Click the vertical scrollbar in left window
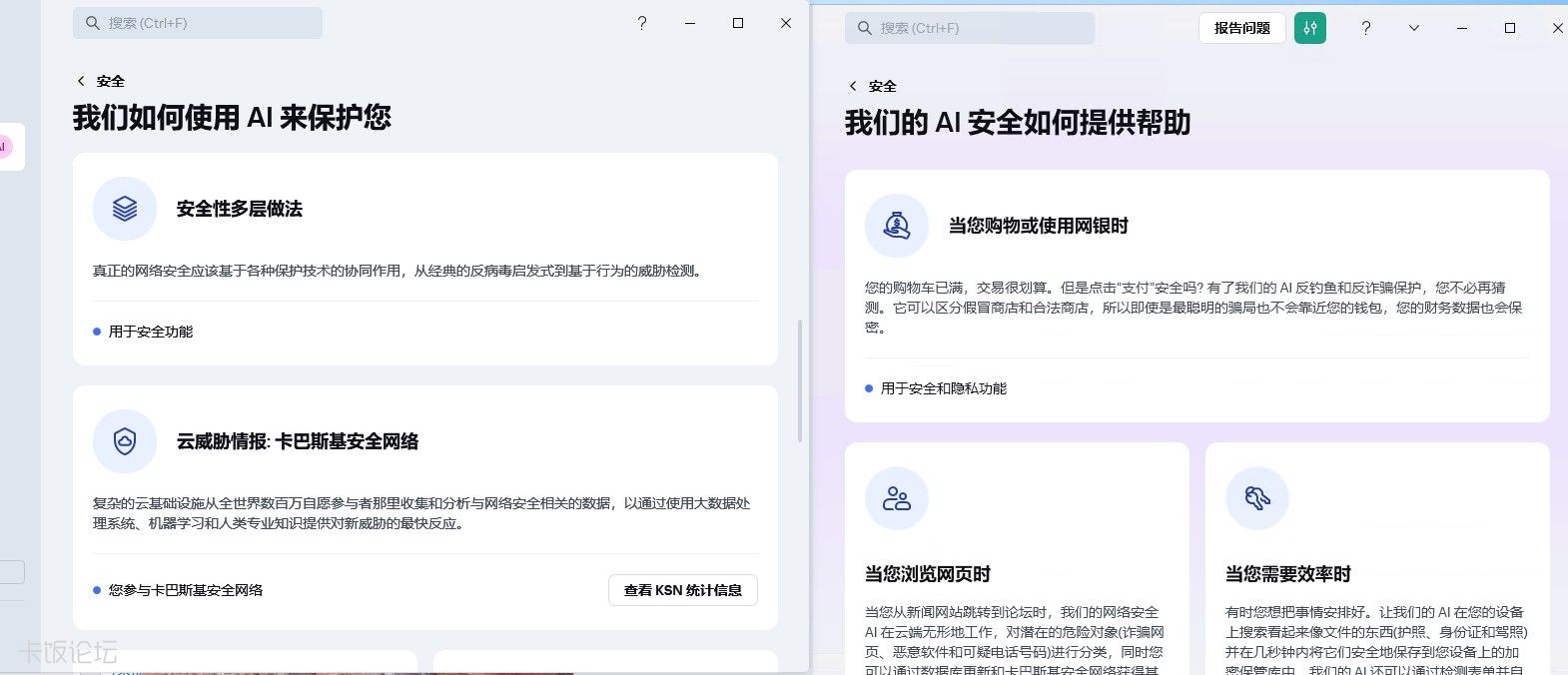Image resolution: width=1568 pixels, height=675 pixels. pos(800,380)
